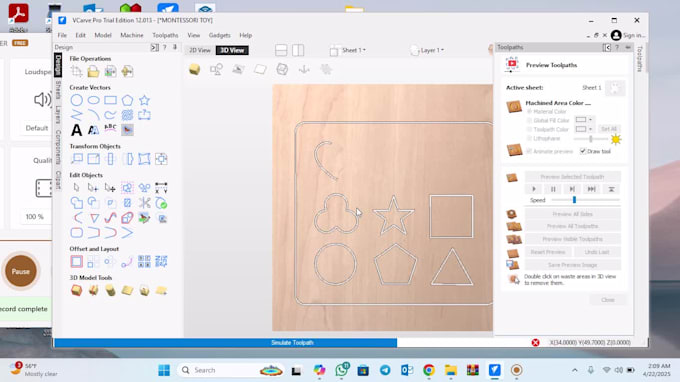Select the Set Size transform tool
This screenshot has width=680, height=382.
click(x=93, y=159)
